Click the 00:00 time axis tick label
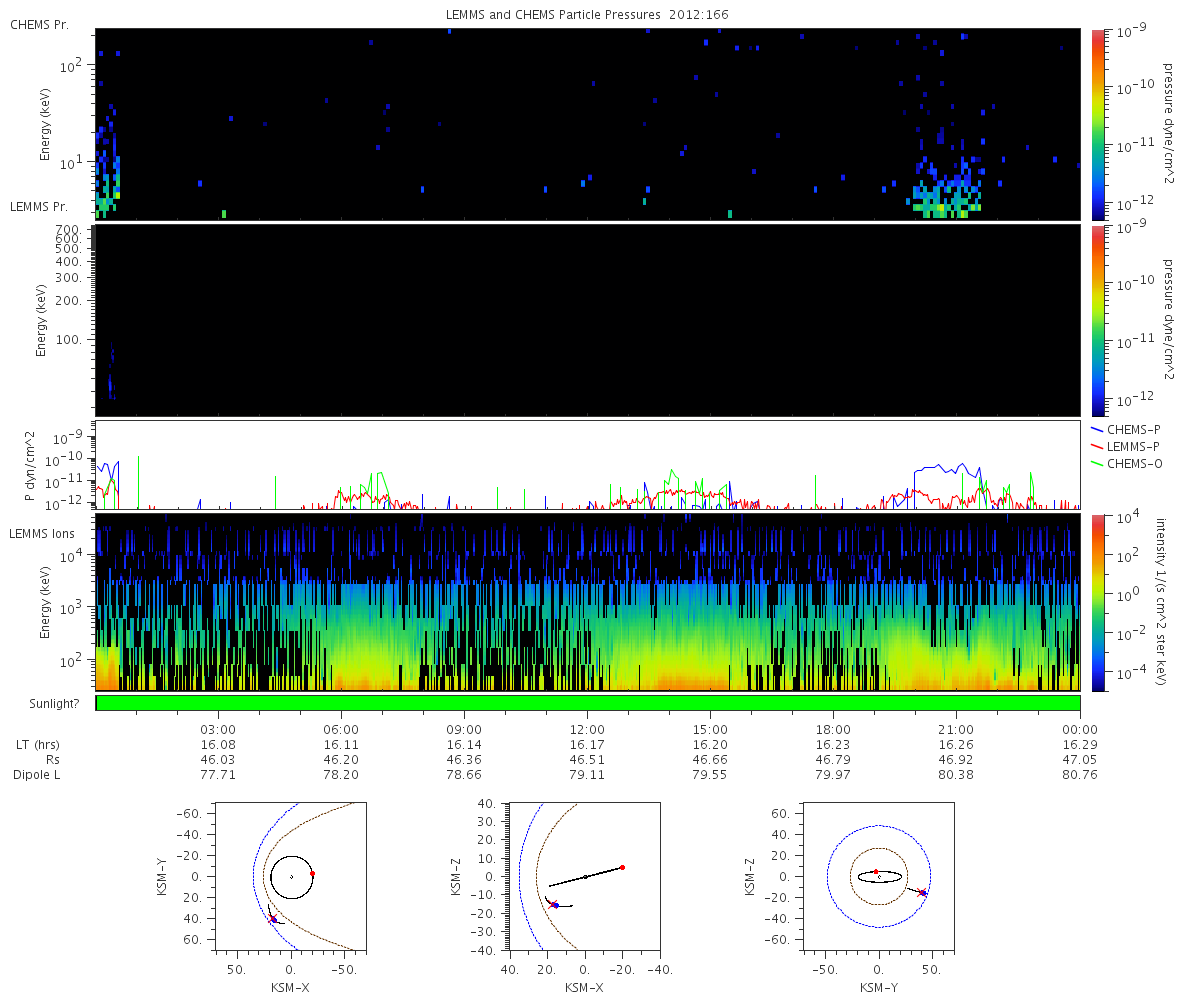Screen dimensions: 1200x1000 coord(1079,729)
